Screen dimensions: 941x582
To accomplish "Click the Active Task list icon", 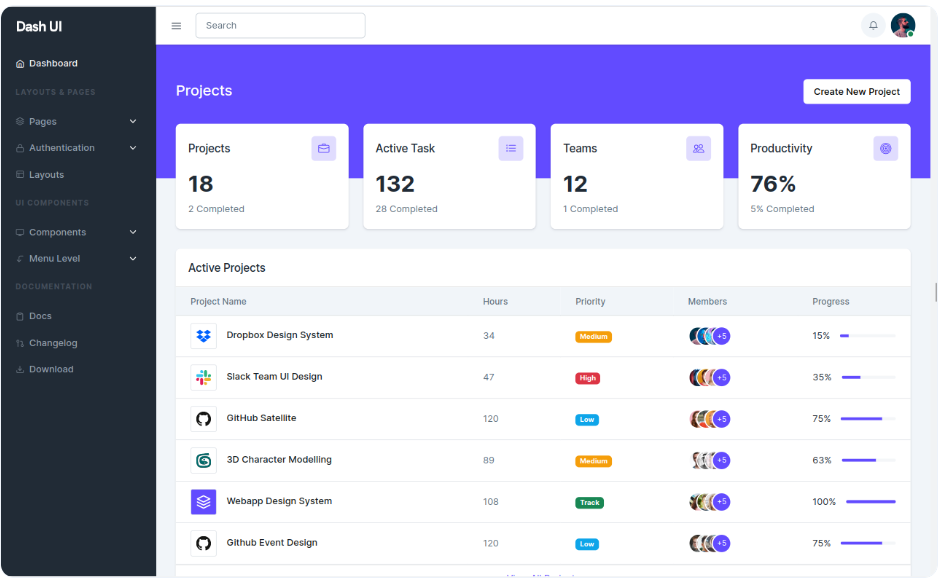I will click(x=511, y=149).
